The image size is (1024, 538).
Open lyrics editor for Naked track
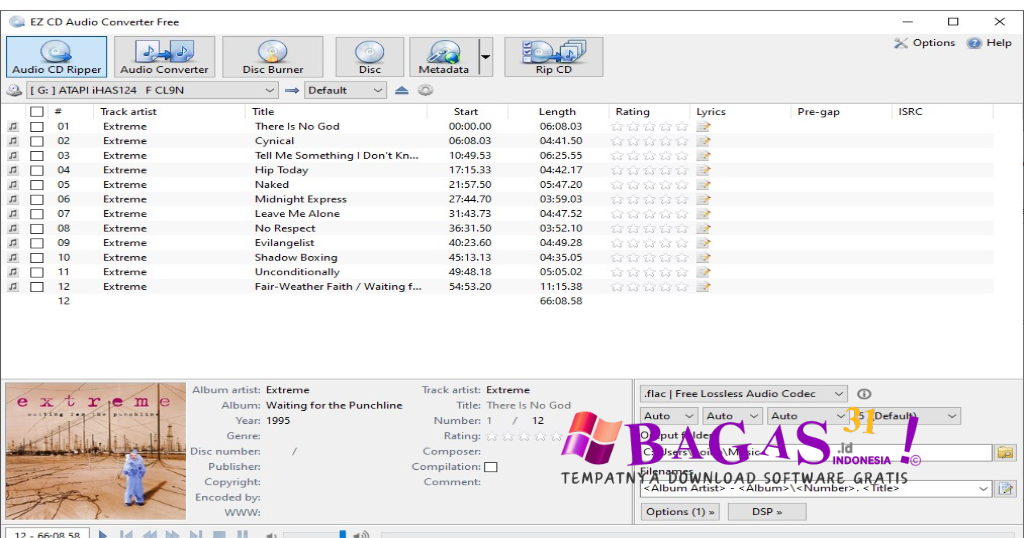pos(703,185)
